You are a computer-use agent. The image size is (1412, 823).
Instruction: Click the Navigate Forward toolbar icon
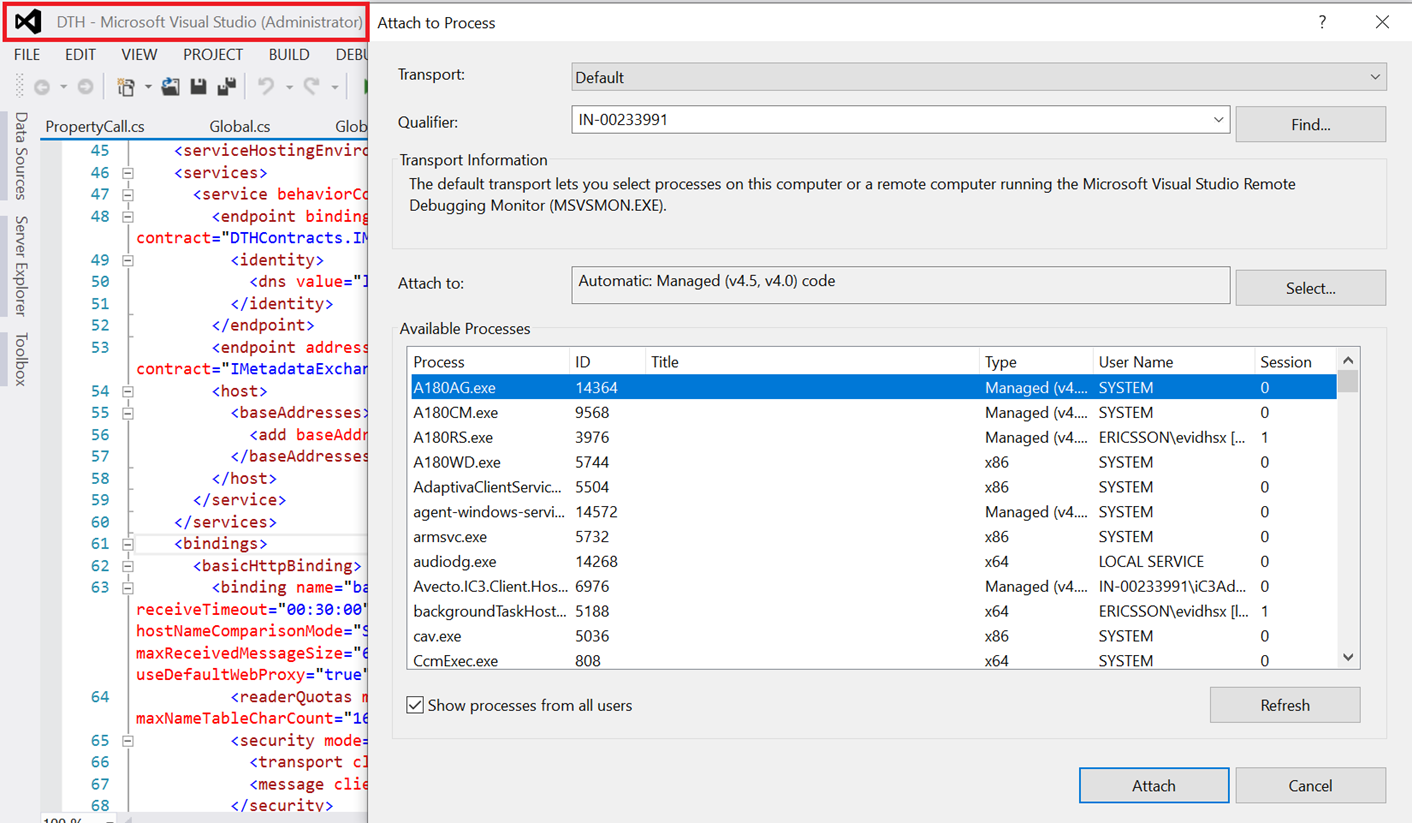tap(85, 88)
